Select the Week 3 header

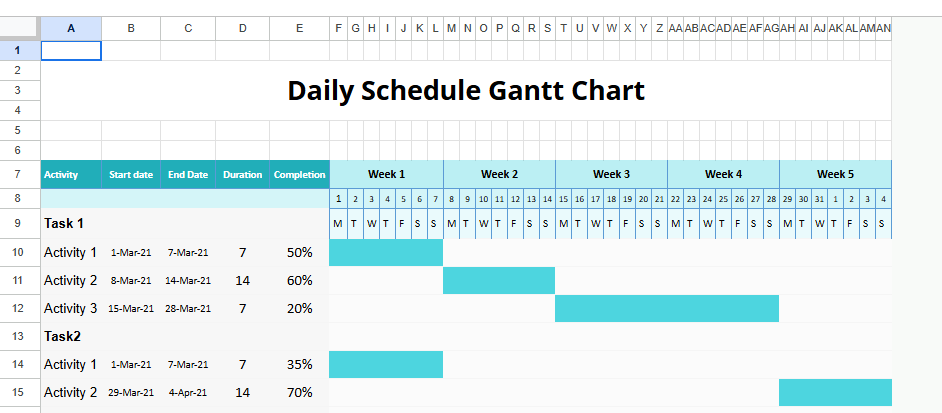[611, 174]
